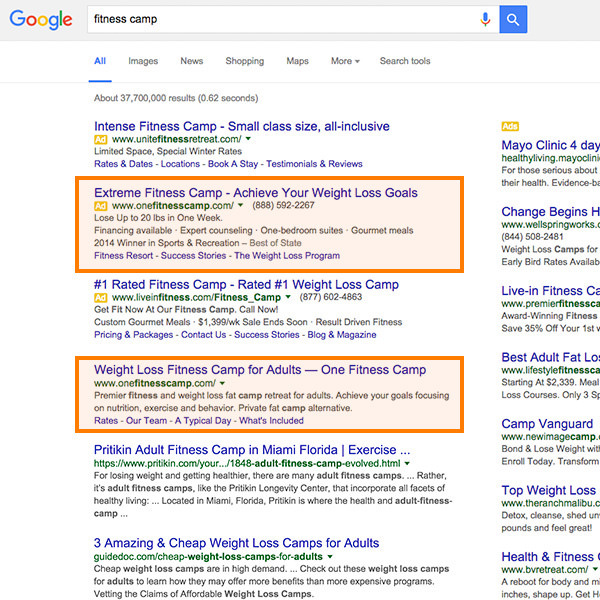Expand arrow next to bvretreat.com URL
This screenshot has height=600, width=600.
(x=595, y=569)
